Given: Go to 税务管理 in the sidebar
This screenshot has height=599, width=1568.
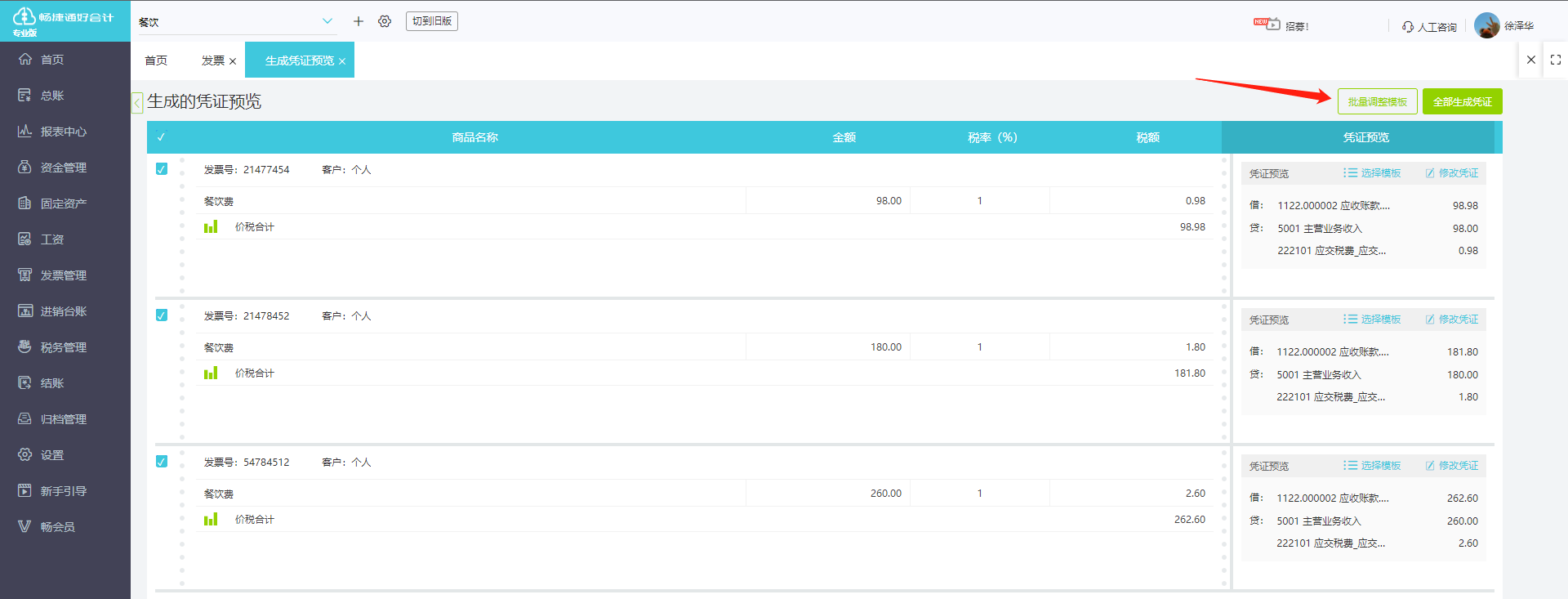Looking at the screenshot, I should [x=52, y=347].
